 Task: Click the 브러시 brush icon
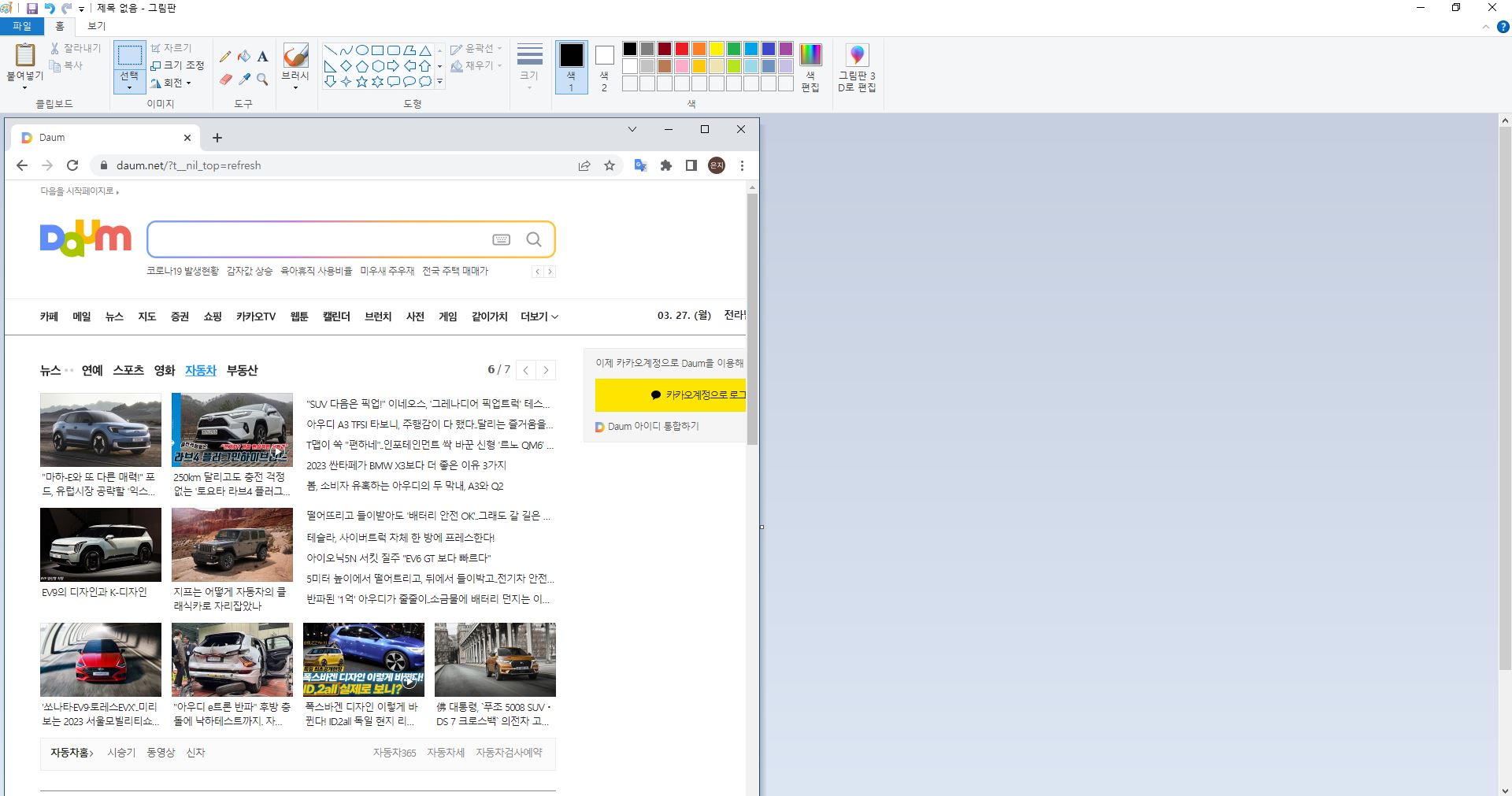pyautogui.click(x=295, y=55)
